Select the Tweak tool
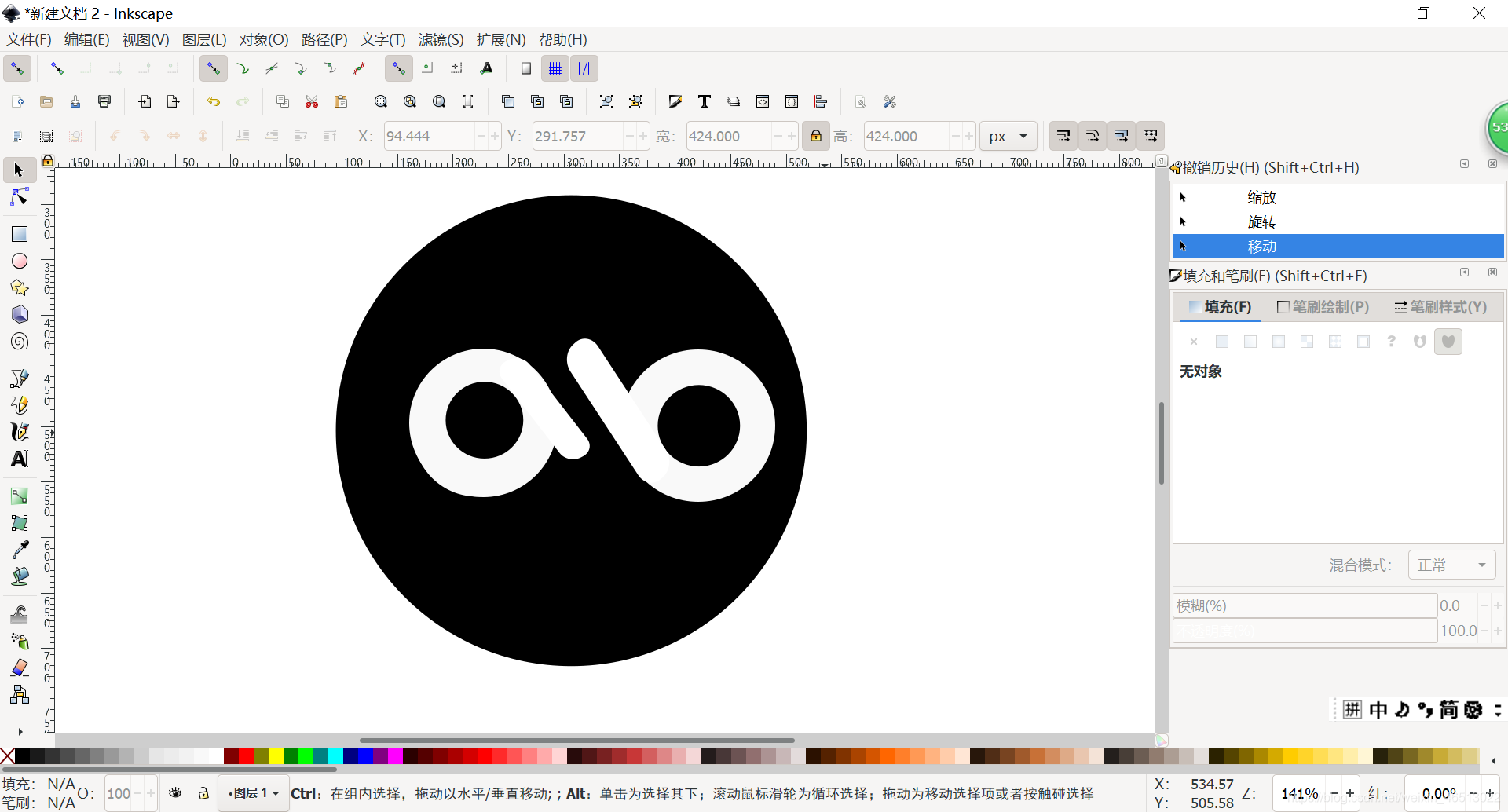This screenshot has height=812, width=1508. coord(19,614)
